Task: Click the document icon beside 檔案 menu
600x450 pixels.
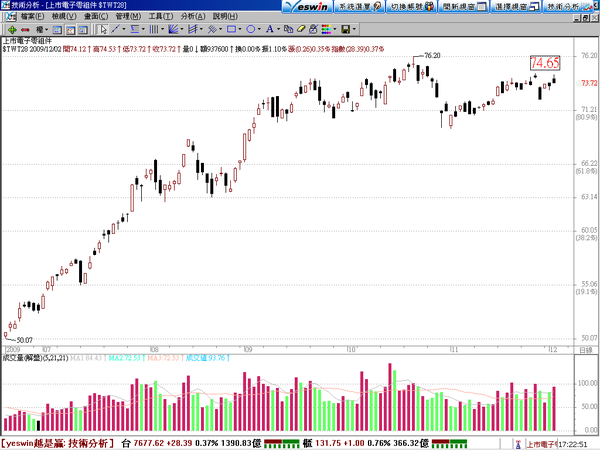Action: (x=11, y=16)
